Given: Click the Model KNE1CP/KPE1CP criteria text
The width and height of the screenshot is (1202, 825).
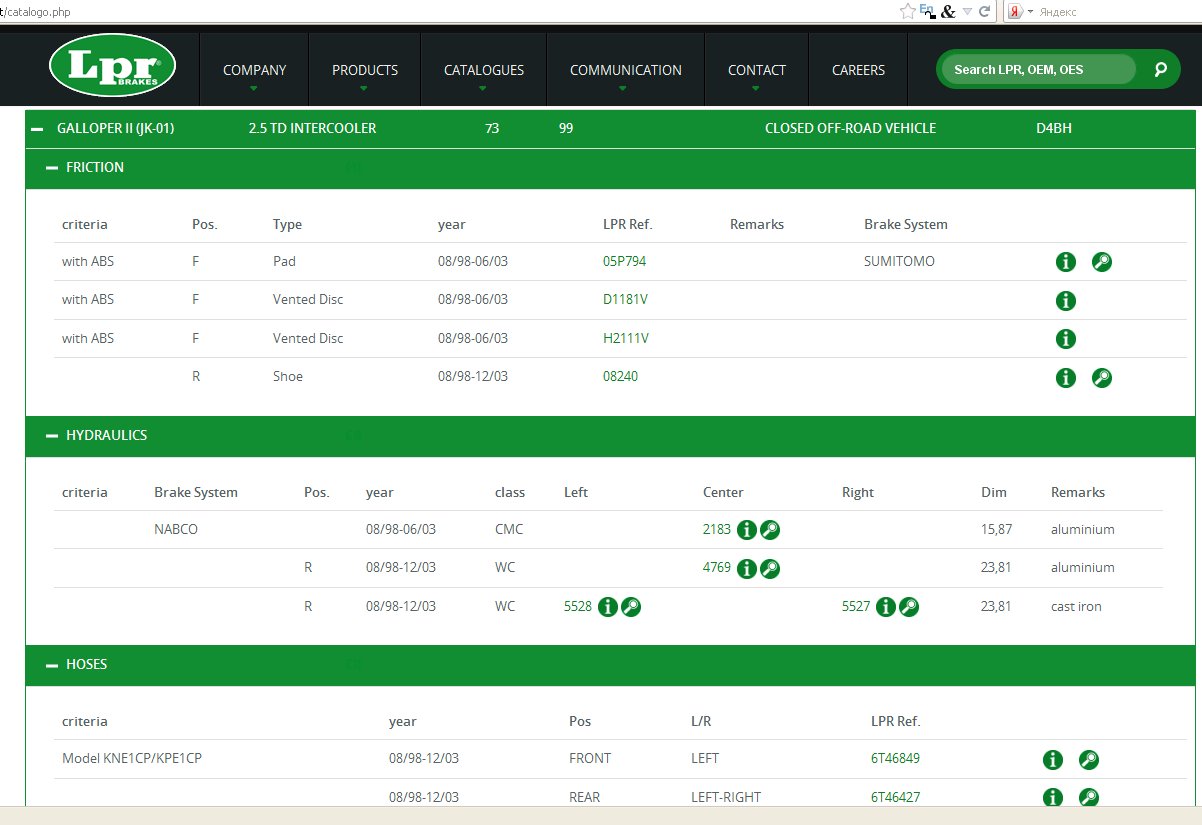Looking at the screenshot, I should (x=132, y=758).
